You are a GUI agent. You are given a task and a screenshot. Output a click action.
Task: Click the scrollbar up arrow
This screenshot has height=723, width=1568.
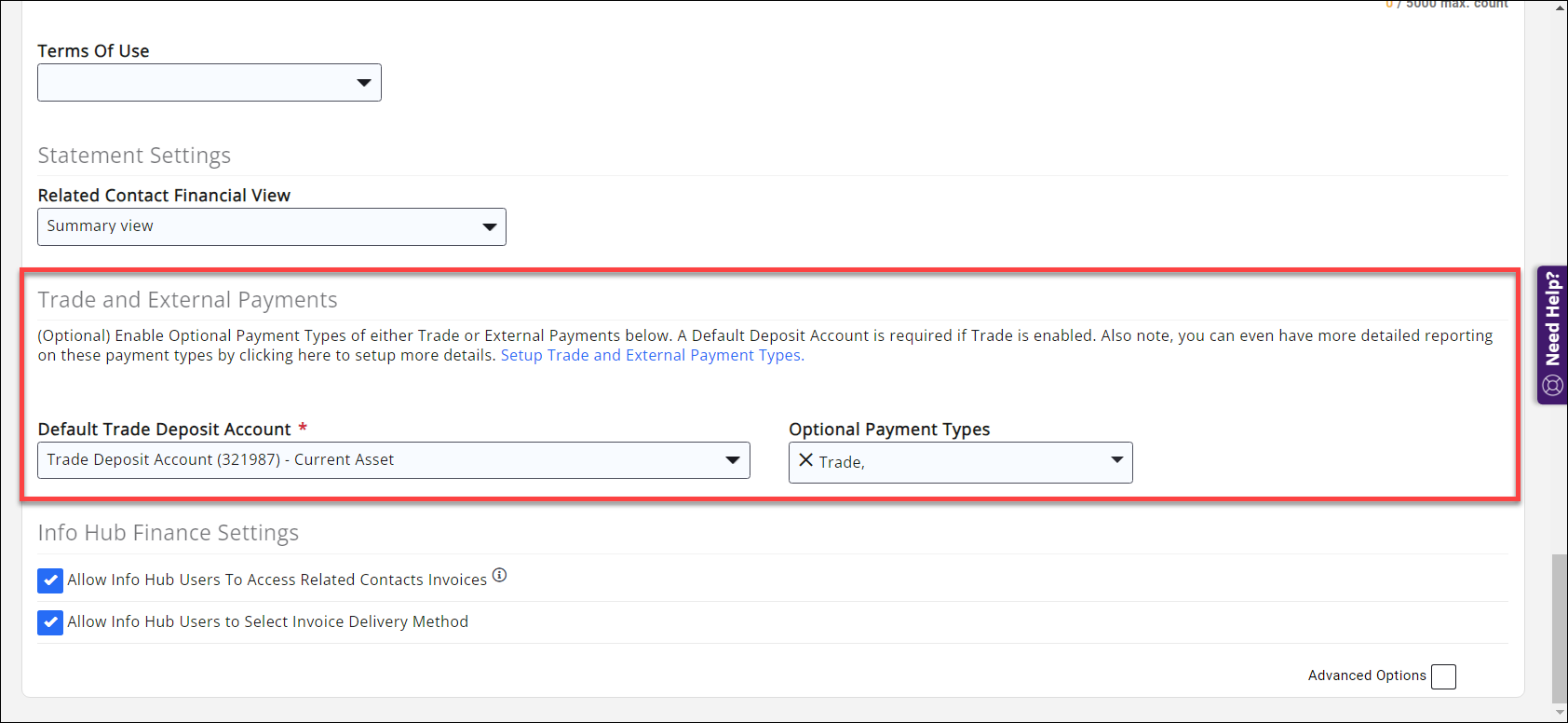tap(1560, 8)
